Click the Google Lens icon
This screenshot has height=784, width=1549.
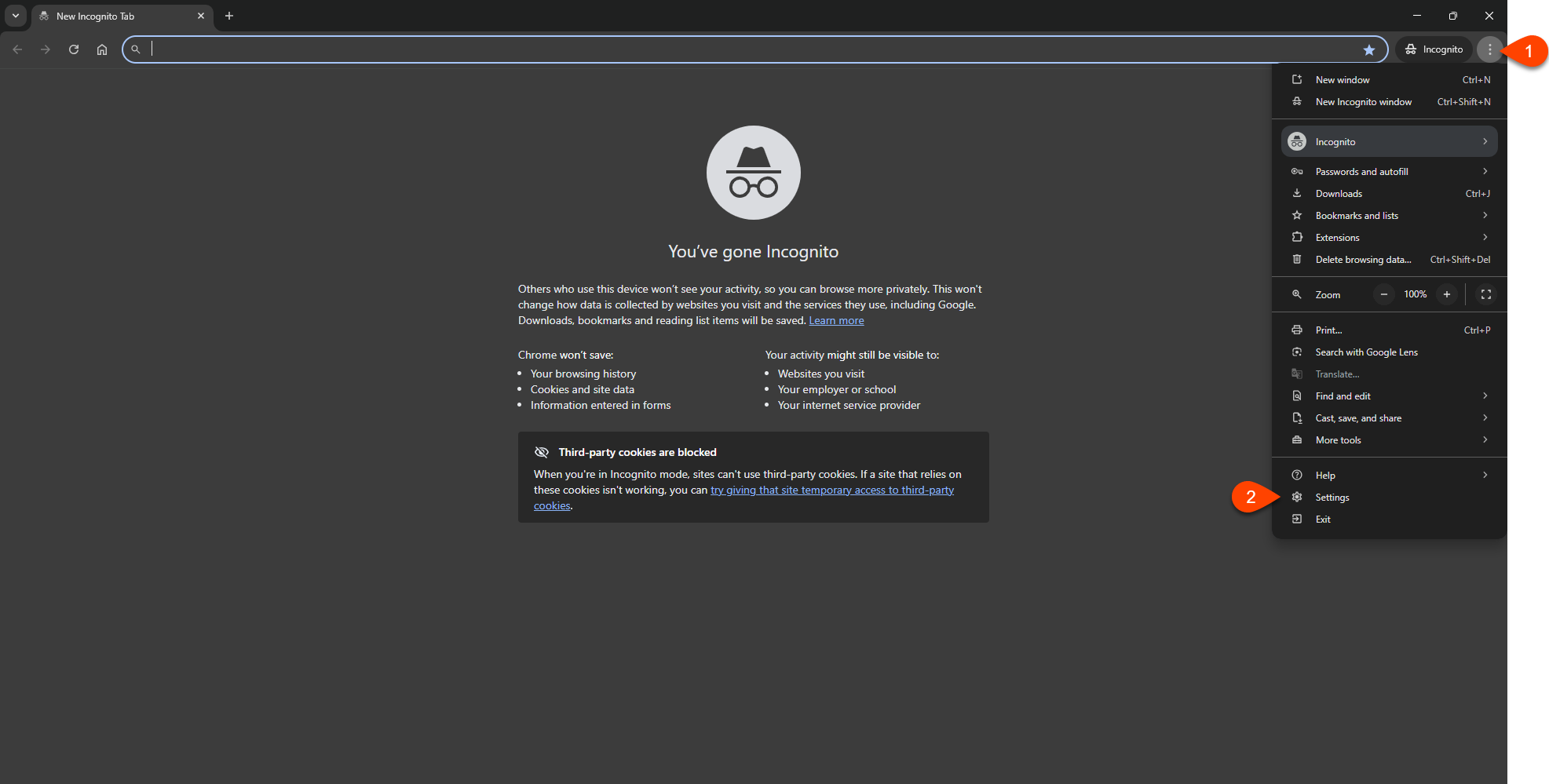[x=1297, y=352]
